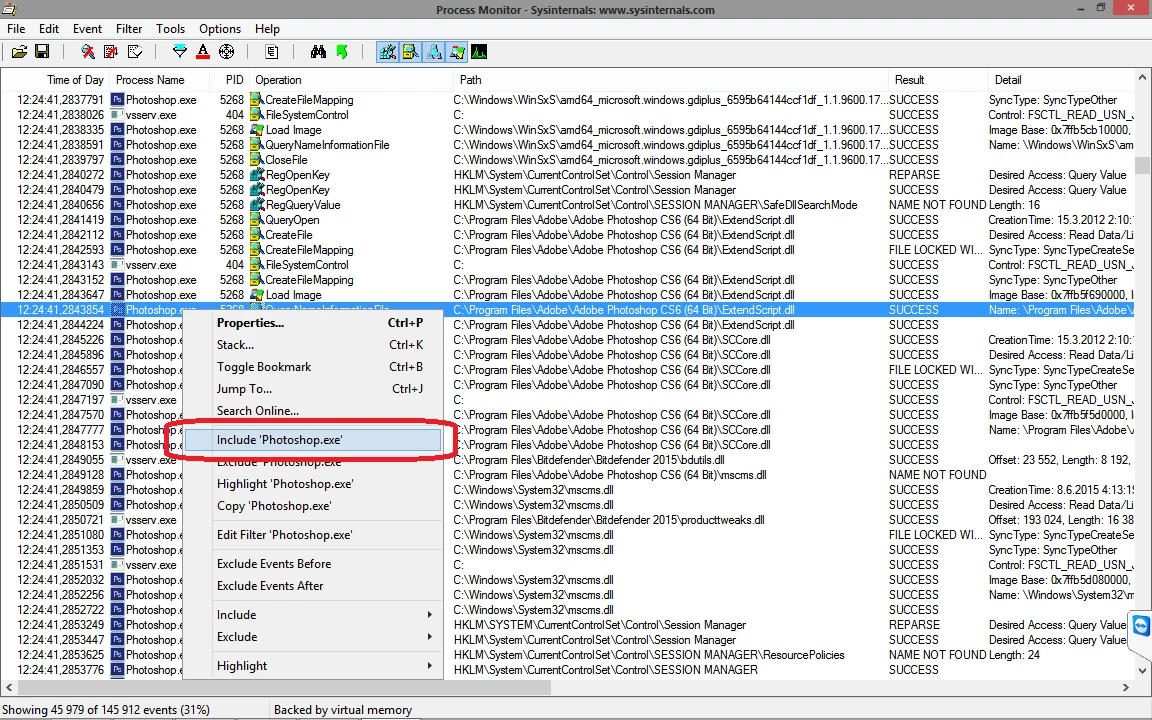Screen dimensions: 1152x720
Task: Choose Stack... in the context menu
Action: click(x=313, y=345)
